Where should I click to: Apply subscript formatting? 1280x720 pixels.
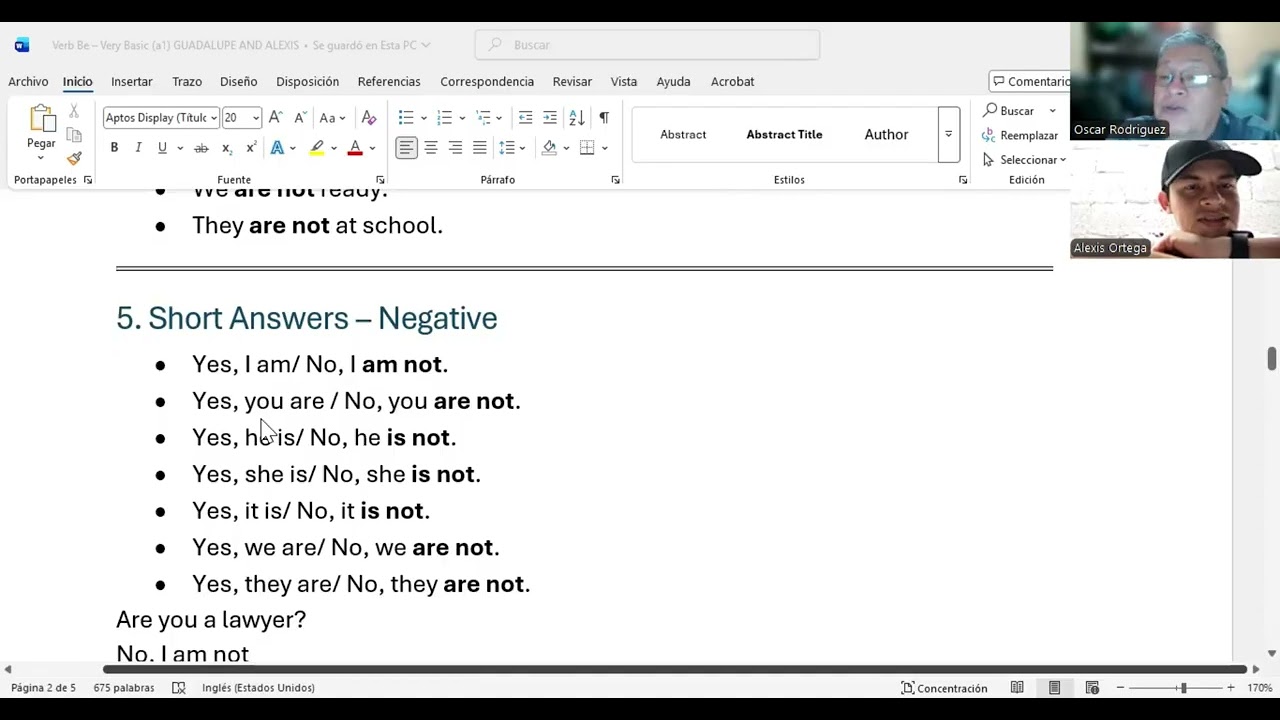click(227, 148)
